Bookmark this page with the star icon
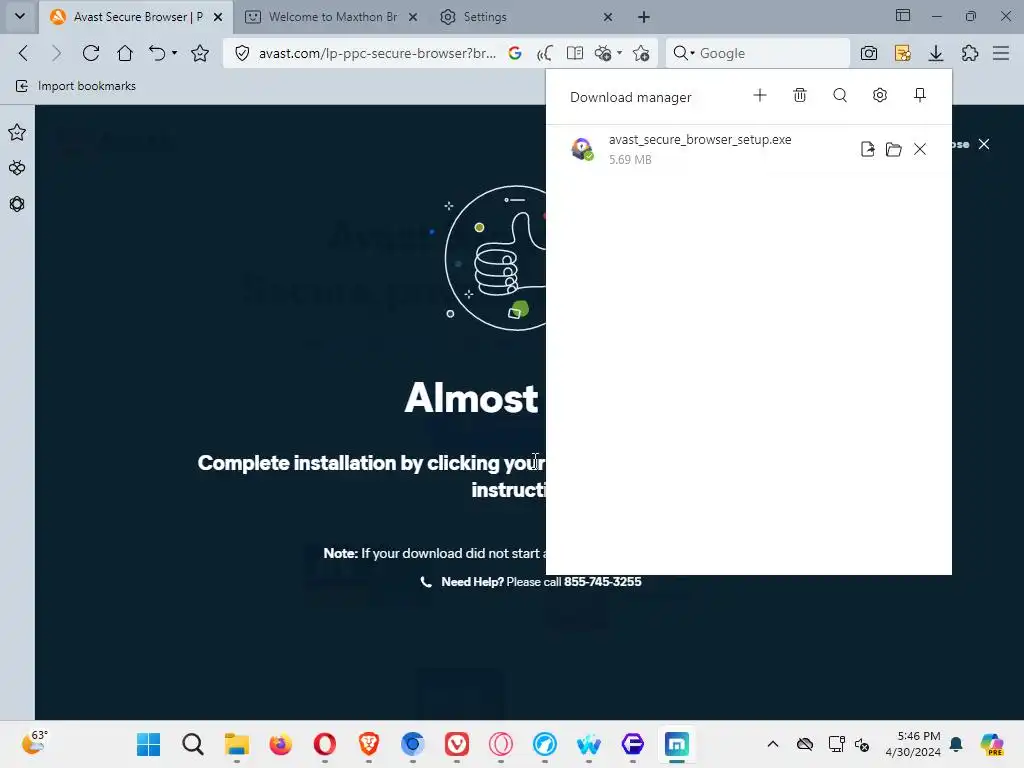 tap(200, 53)
